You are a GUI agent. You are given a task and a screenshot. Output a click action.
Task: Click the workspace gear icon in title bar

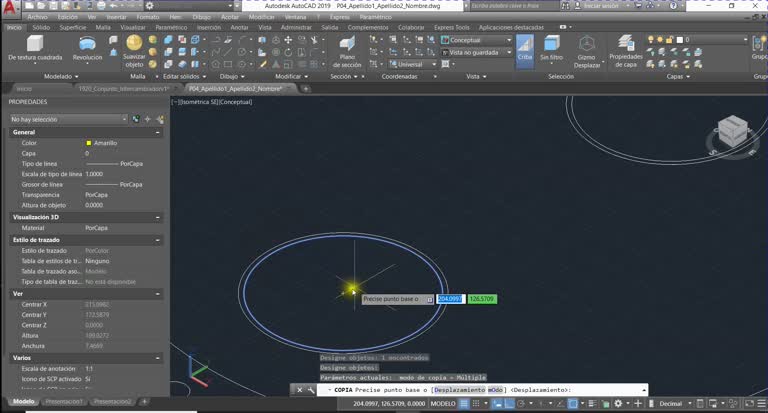(x=149, y=6)
